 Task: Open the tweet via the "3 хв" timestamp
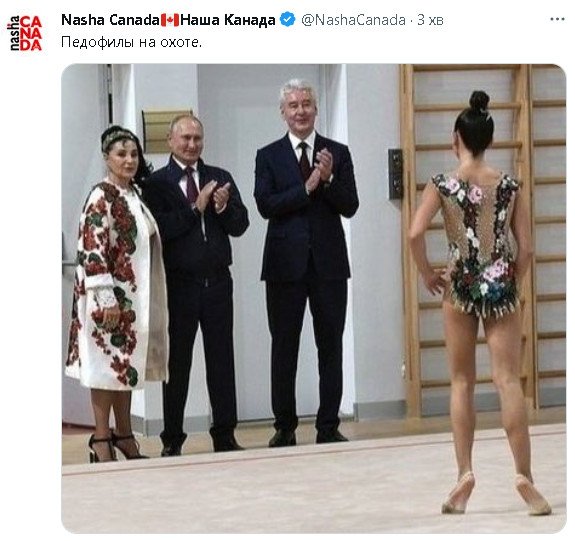431,20
